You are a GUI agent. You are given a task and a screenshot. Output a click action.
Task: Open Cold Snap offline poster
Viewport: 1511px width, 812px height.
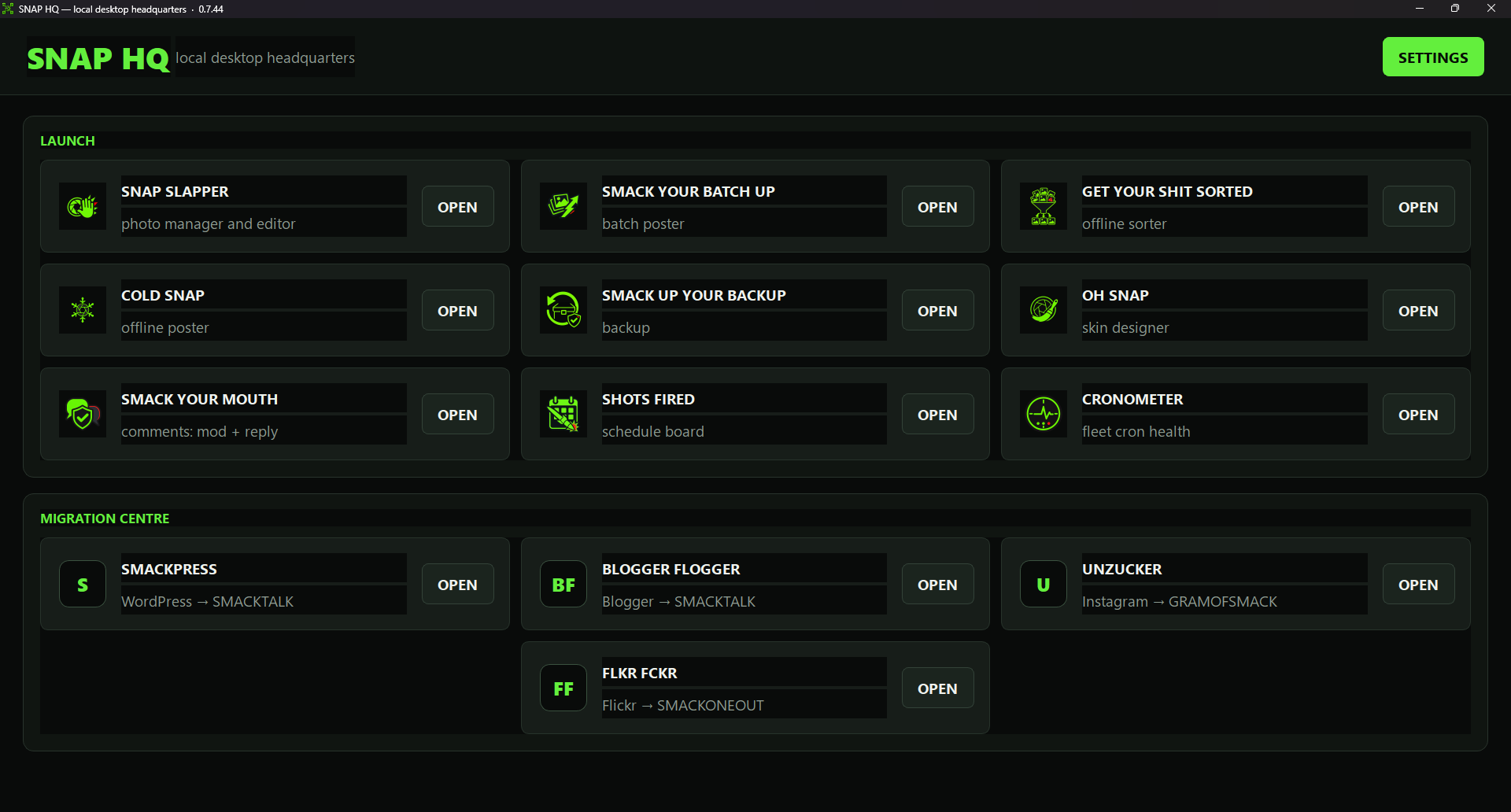[x=457, y=310]
